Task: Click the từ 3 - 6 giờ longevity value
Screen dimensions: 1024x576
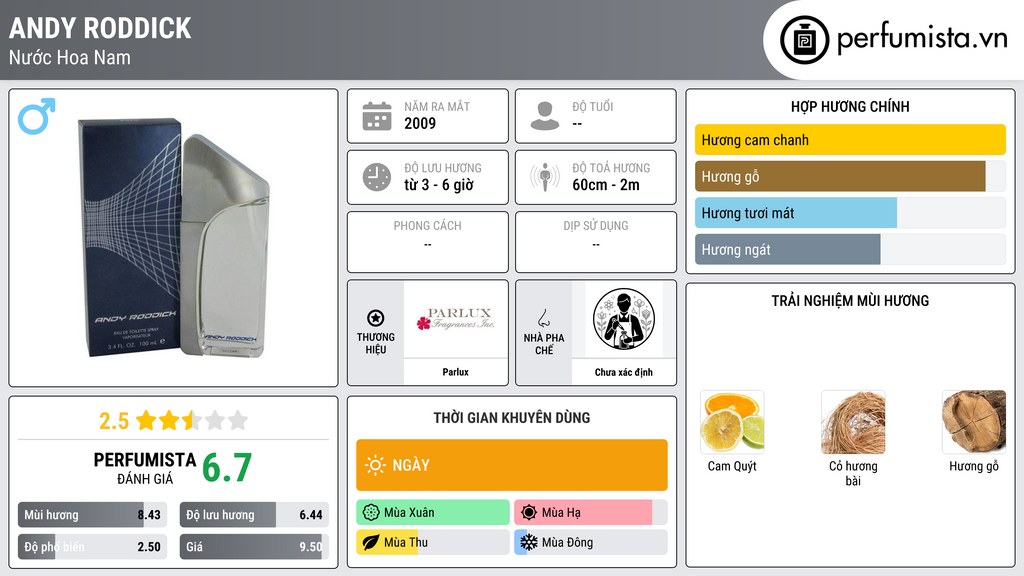Action: pyautogui.click(x=439, y=185)
